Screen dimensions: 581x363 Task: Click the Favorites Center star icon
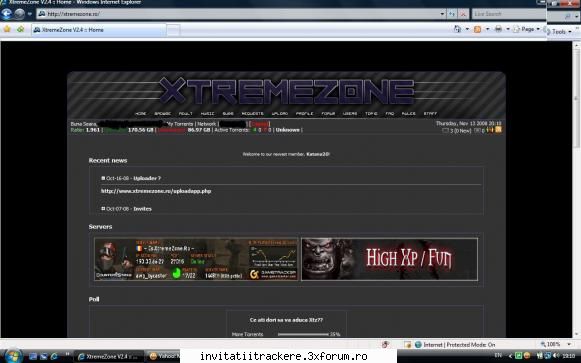7,29
